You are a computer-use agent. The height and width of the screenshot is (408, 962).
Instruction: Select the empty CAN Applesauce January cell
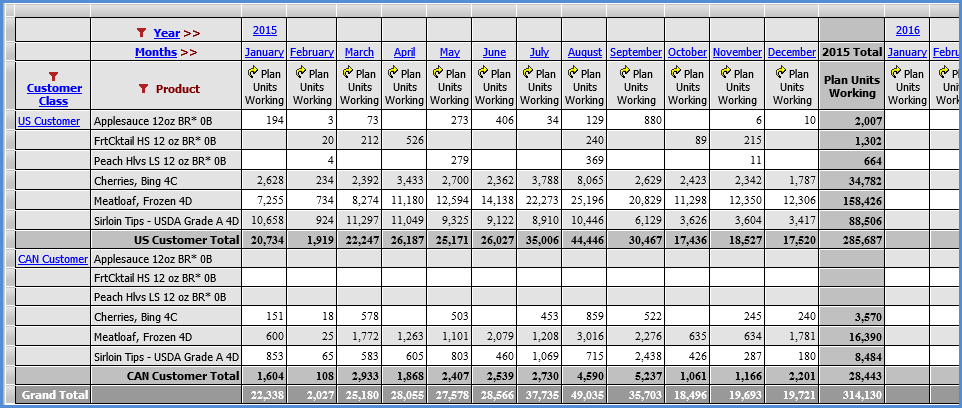tap(265, 259)
